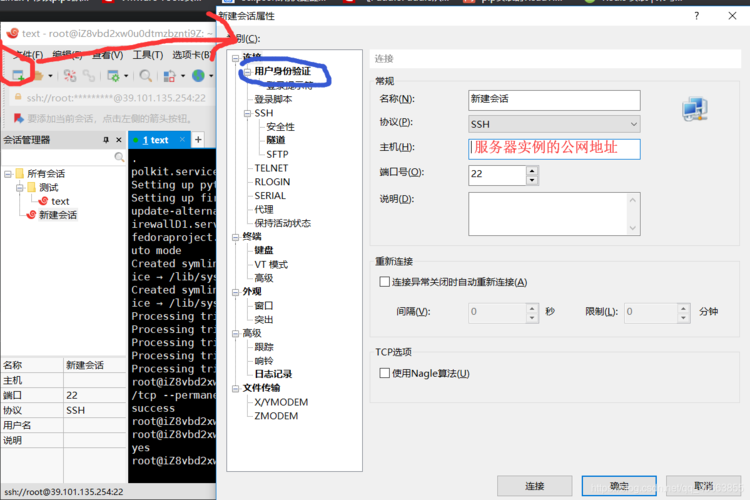Click the red flag add-session arrow icon
750x500 pixels.
coord(19,118)
